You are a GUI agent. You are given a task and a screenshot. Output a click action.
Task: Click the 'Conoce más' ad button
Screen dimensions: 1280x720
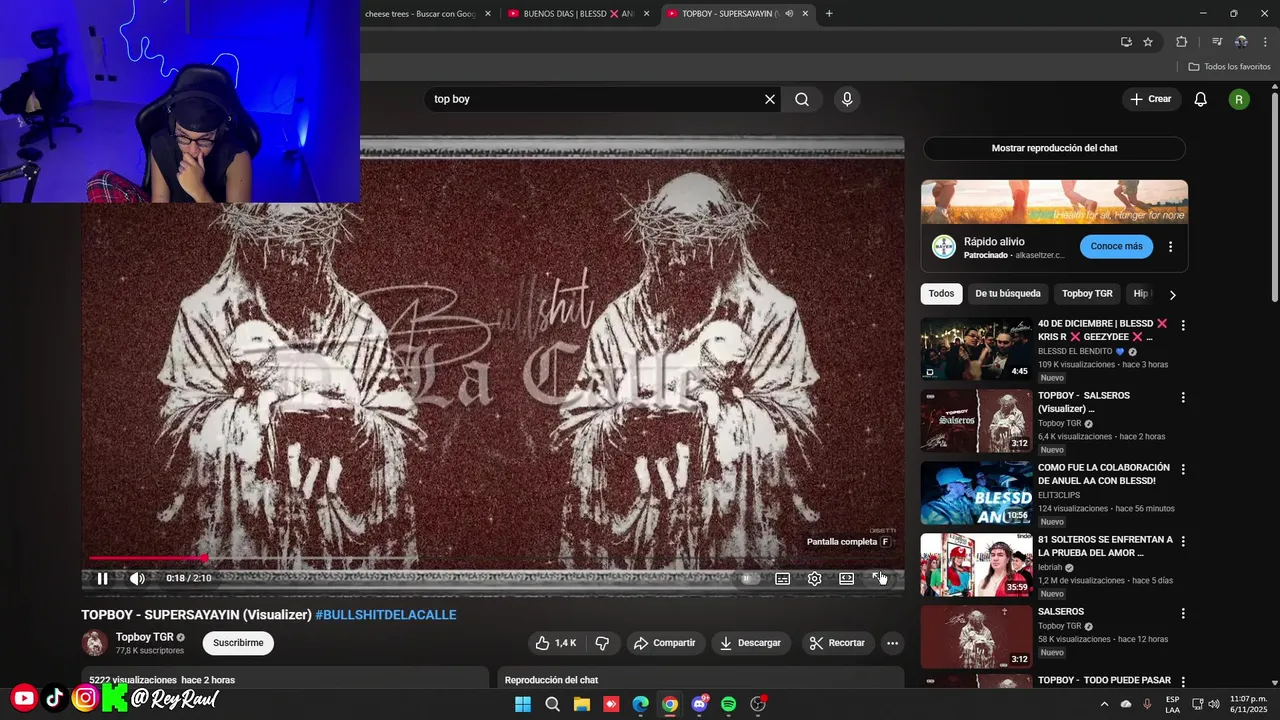coord(1116,246)
